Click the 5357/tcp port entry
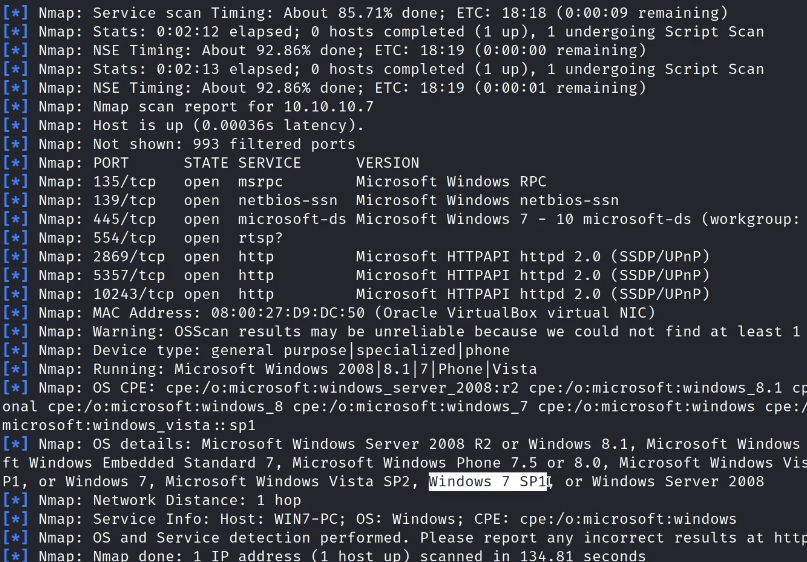The height and width of the screenshot is (562, 807). [x=129, y=275]
